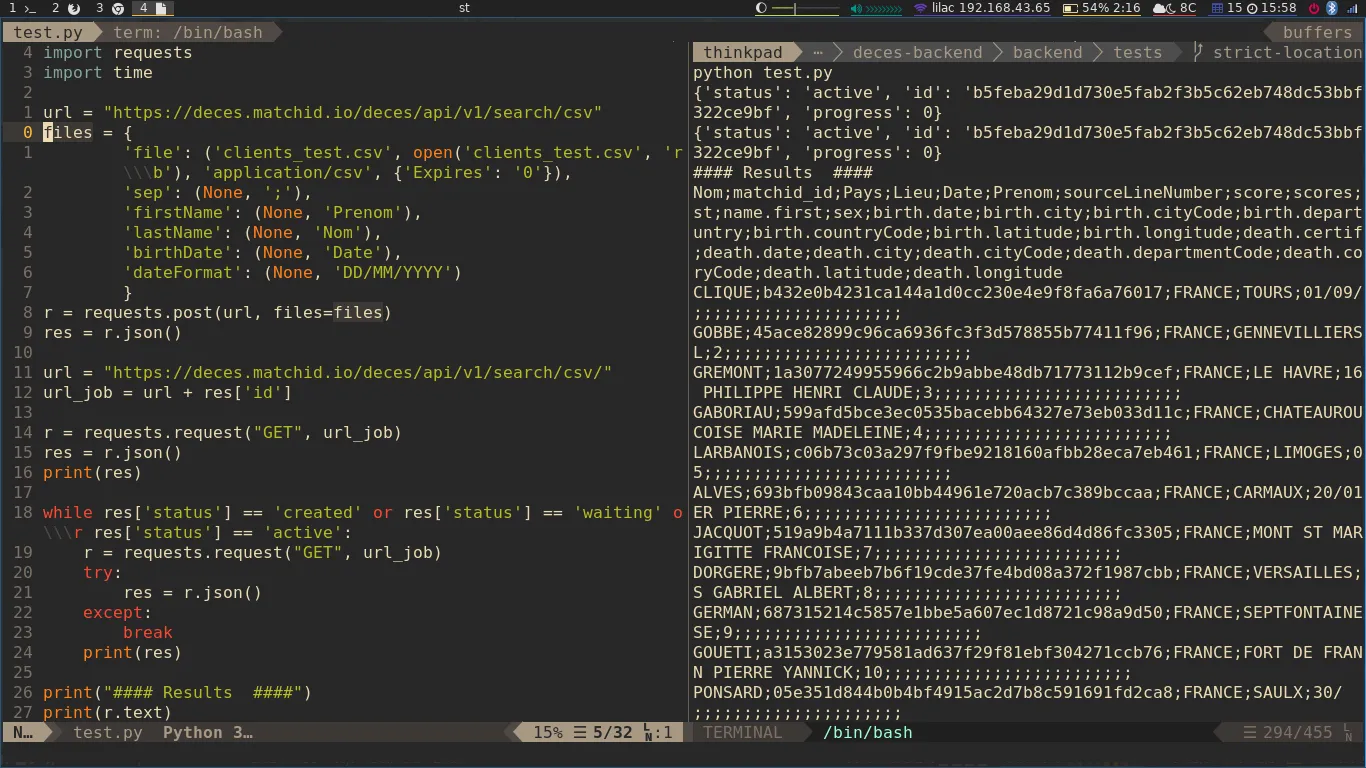The image size is (1366, 768).
Task: Click the signal strength bars icon
Action: (x=1351, y=8)
